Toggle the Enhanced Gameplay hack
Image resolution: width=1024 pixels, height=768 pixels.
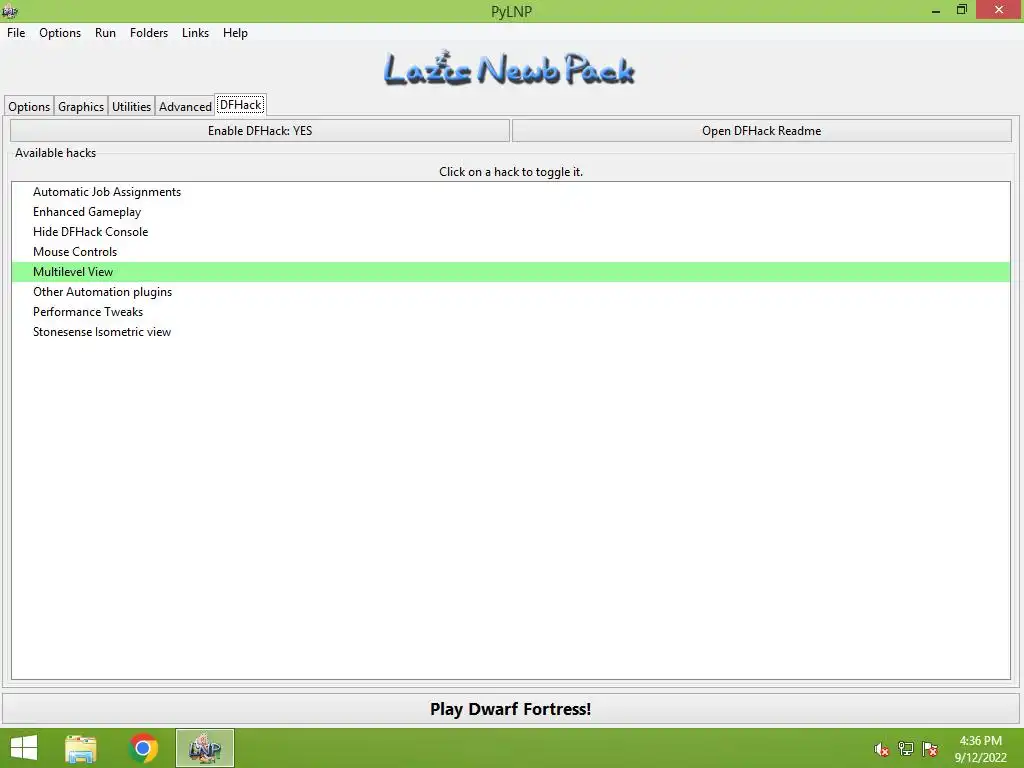click(511, 212)
